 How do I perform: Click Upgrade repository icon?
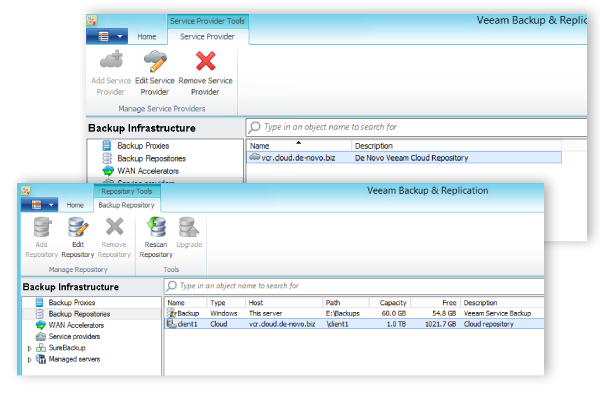189,227
